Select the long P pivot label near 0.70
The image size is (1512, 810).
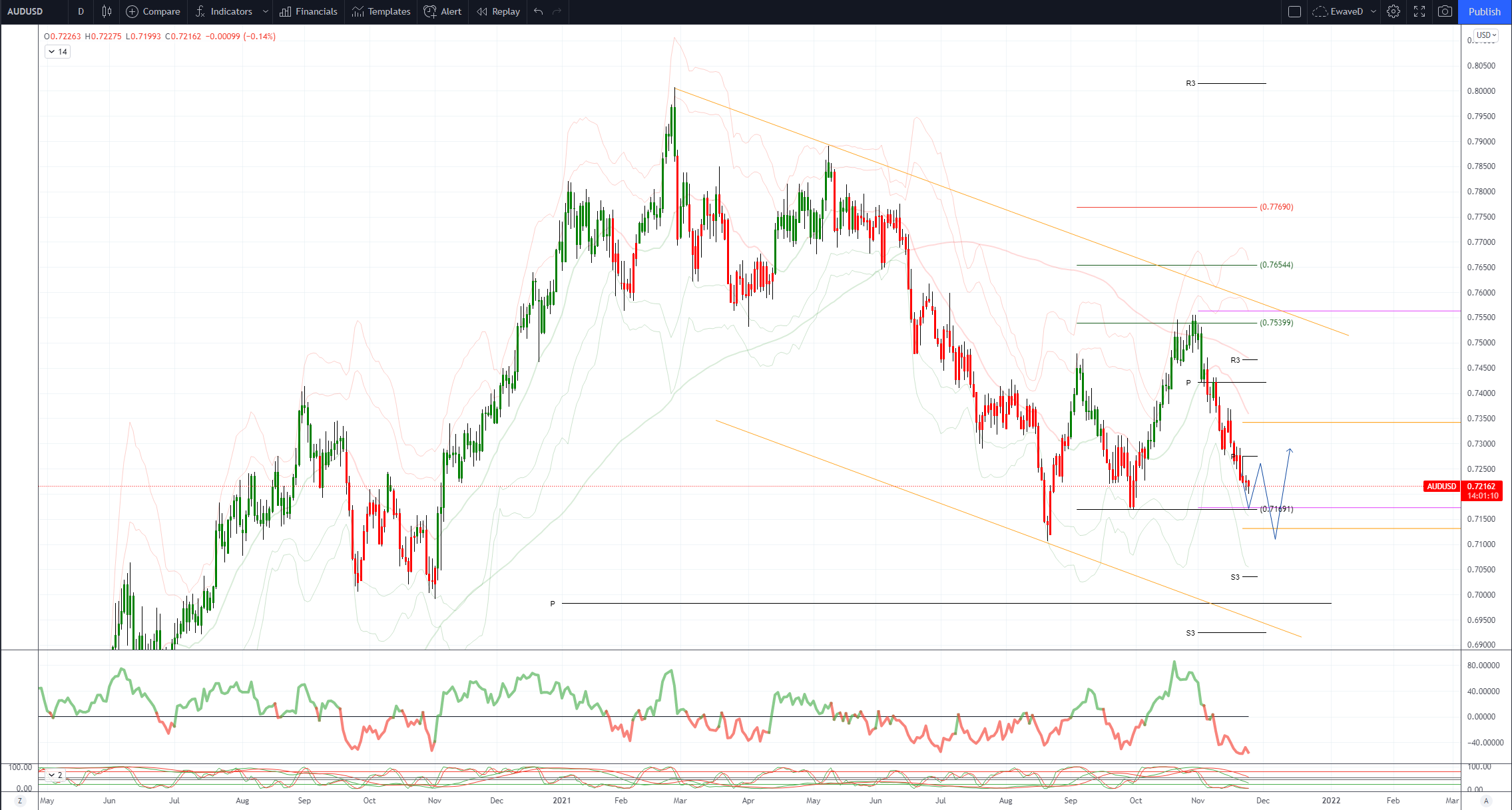[553, 604]
